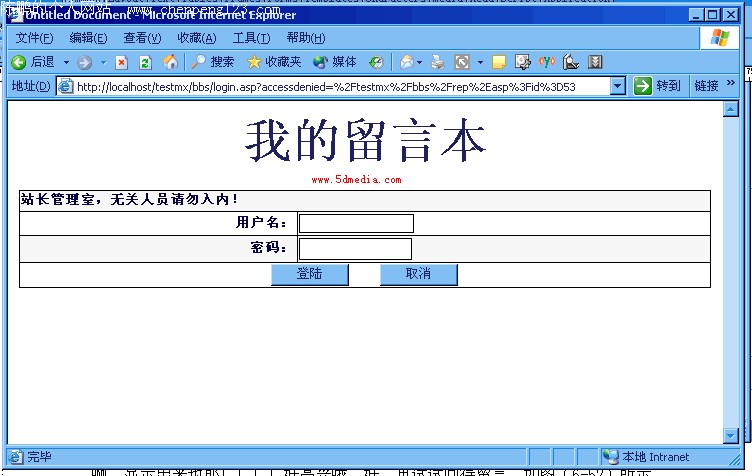Open the 文件(F) menu
752x476 pixels.
point(34,38)
